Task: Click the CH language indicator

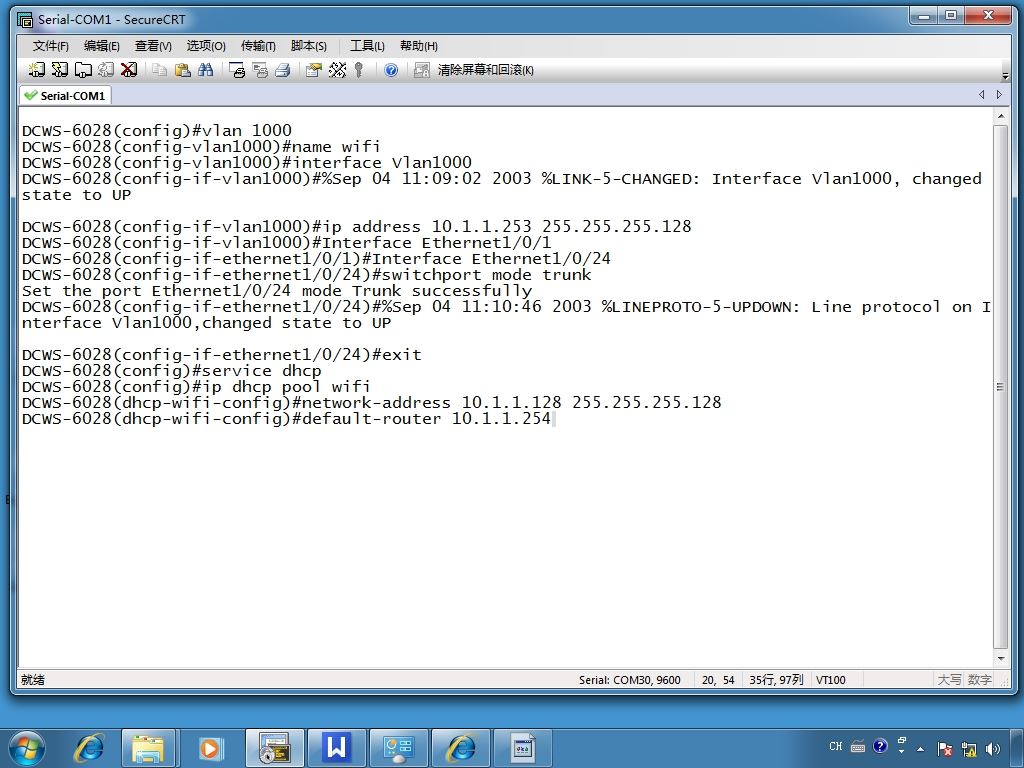Action: [835, 746]
